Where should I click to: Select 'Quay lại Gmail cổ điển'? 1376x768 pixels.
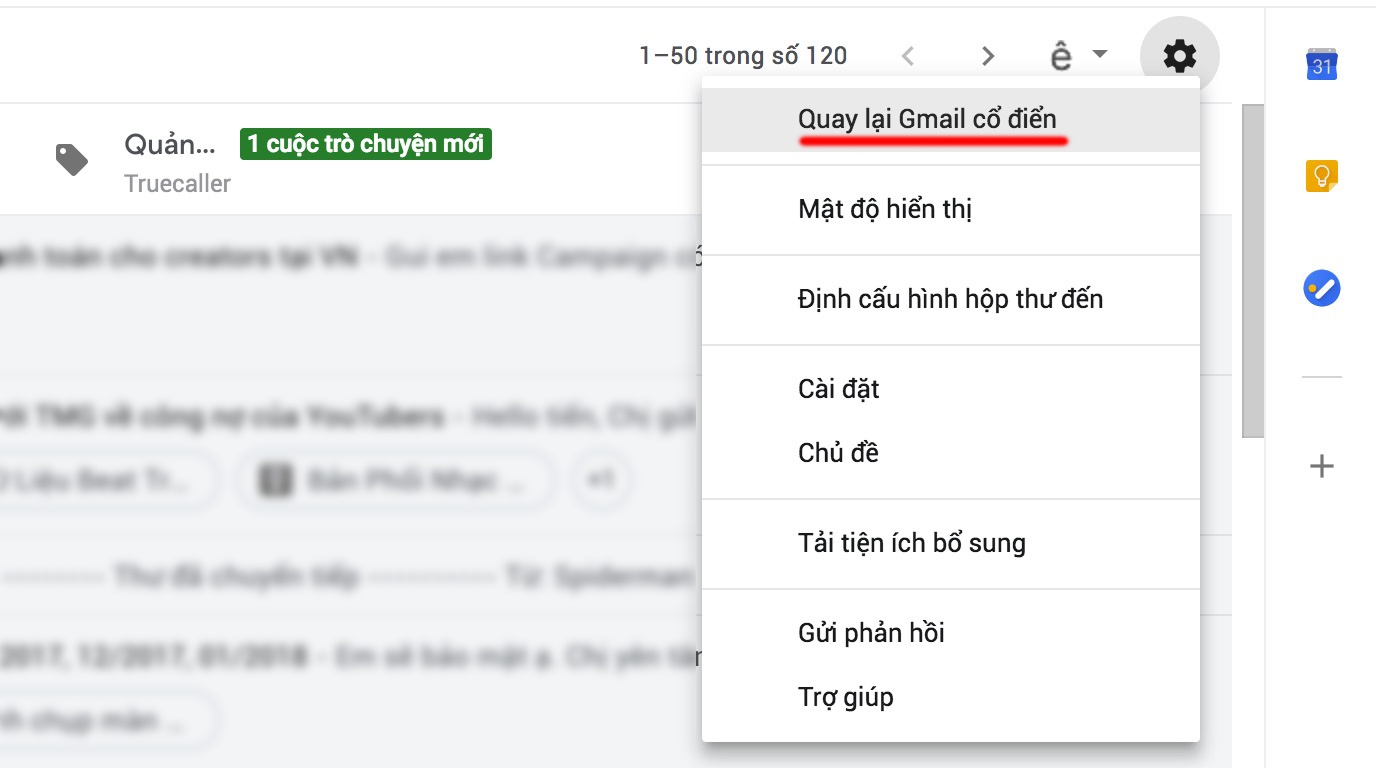930,119
